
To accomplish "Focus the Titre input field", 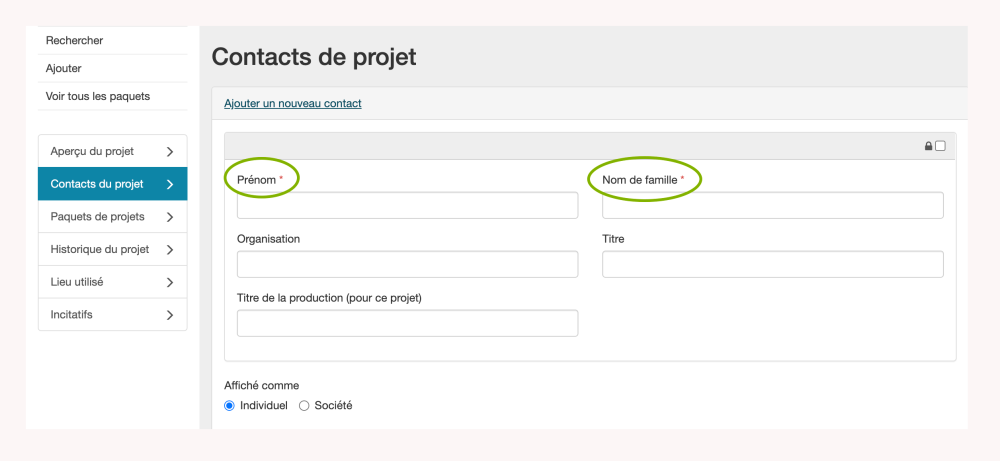I will (772, 265).
